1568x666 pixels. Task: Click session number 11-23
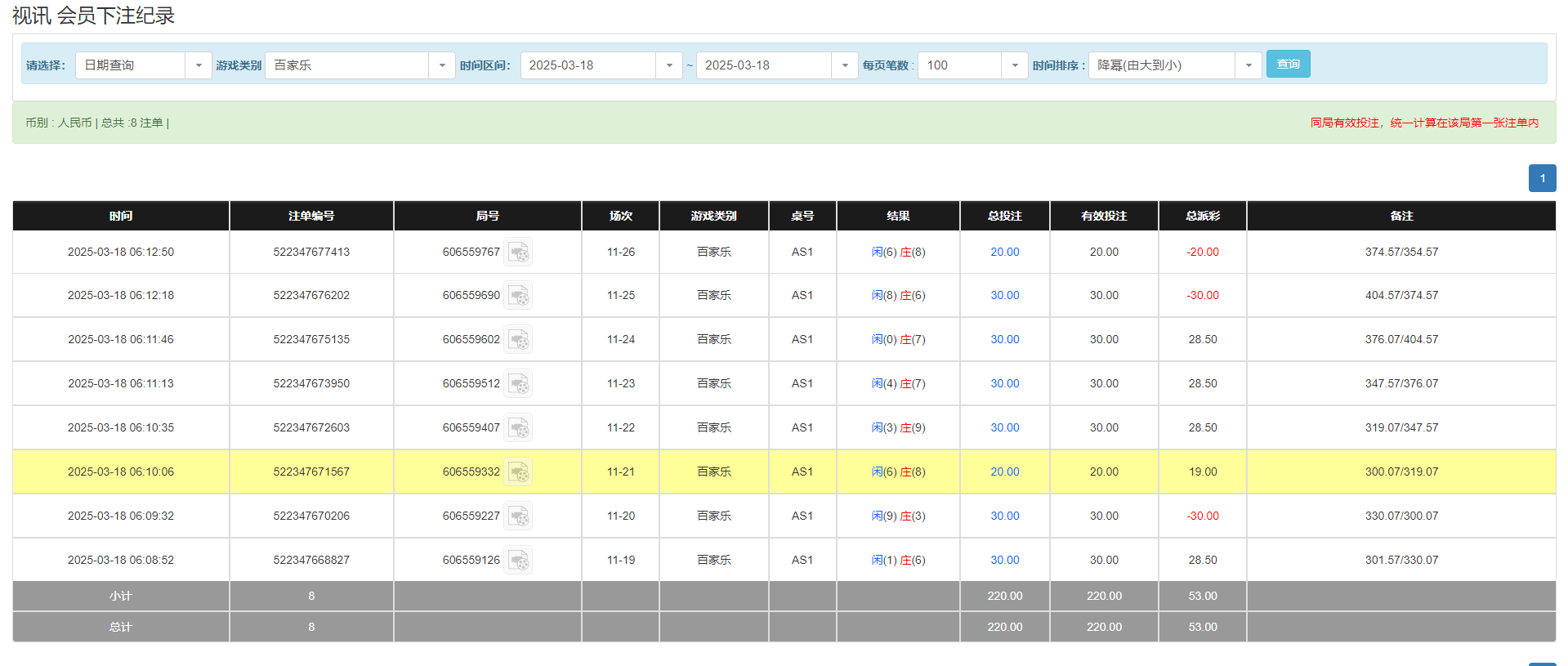pyautogui.click(x=621, y=384)
